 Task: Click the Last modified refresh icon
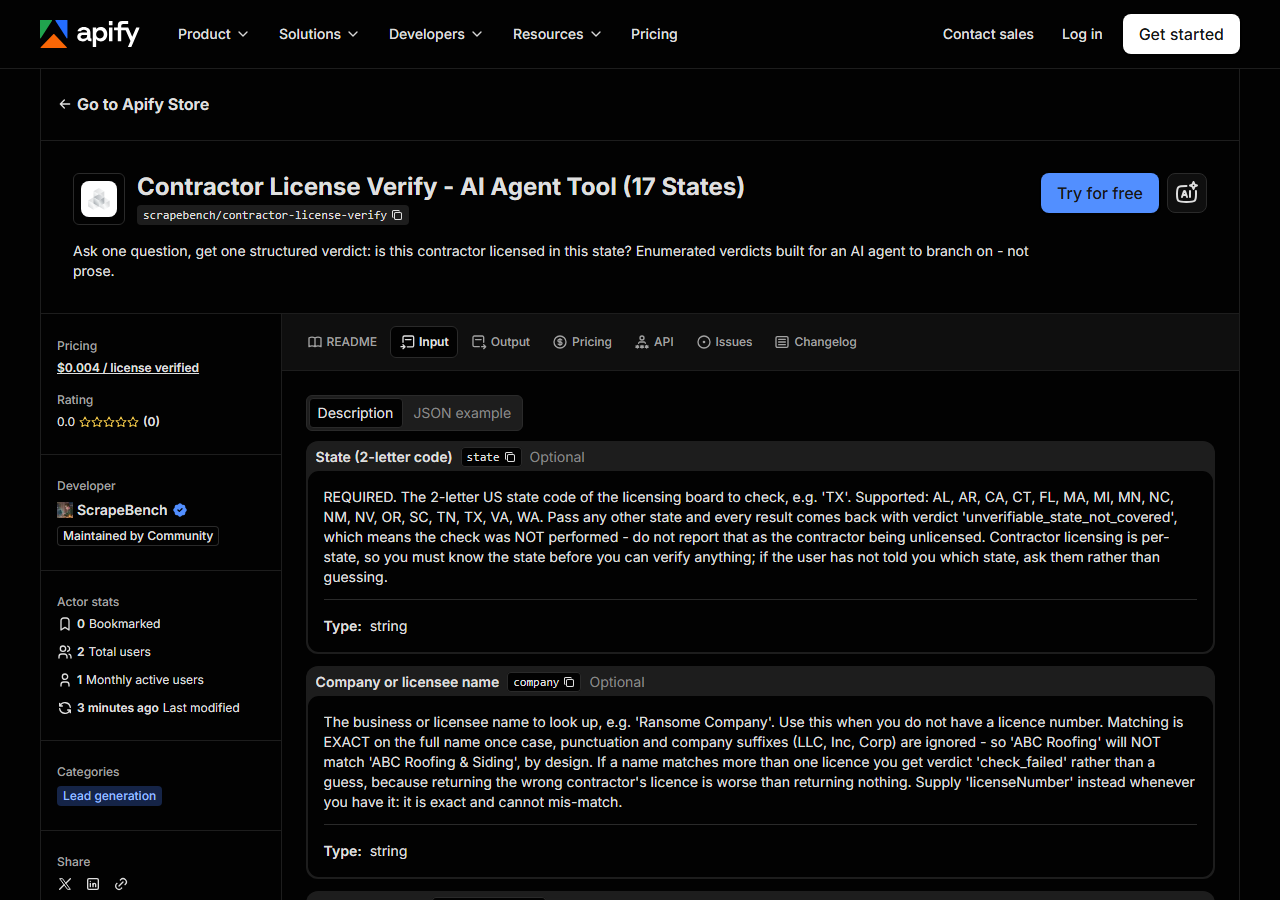coord(65,708)
